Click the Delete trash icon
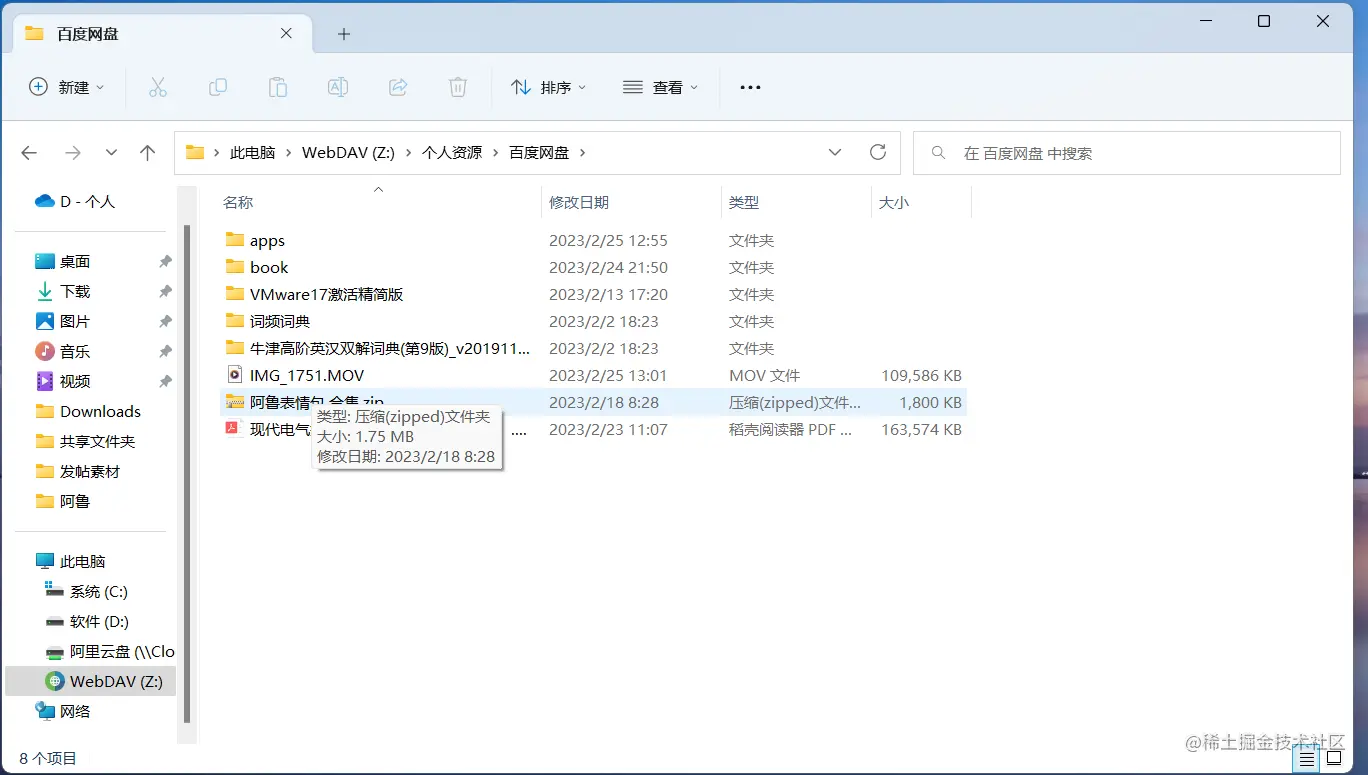This screenshot has height=775, width=1368. 458,87
